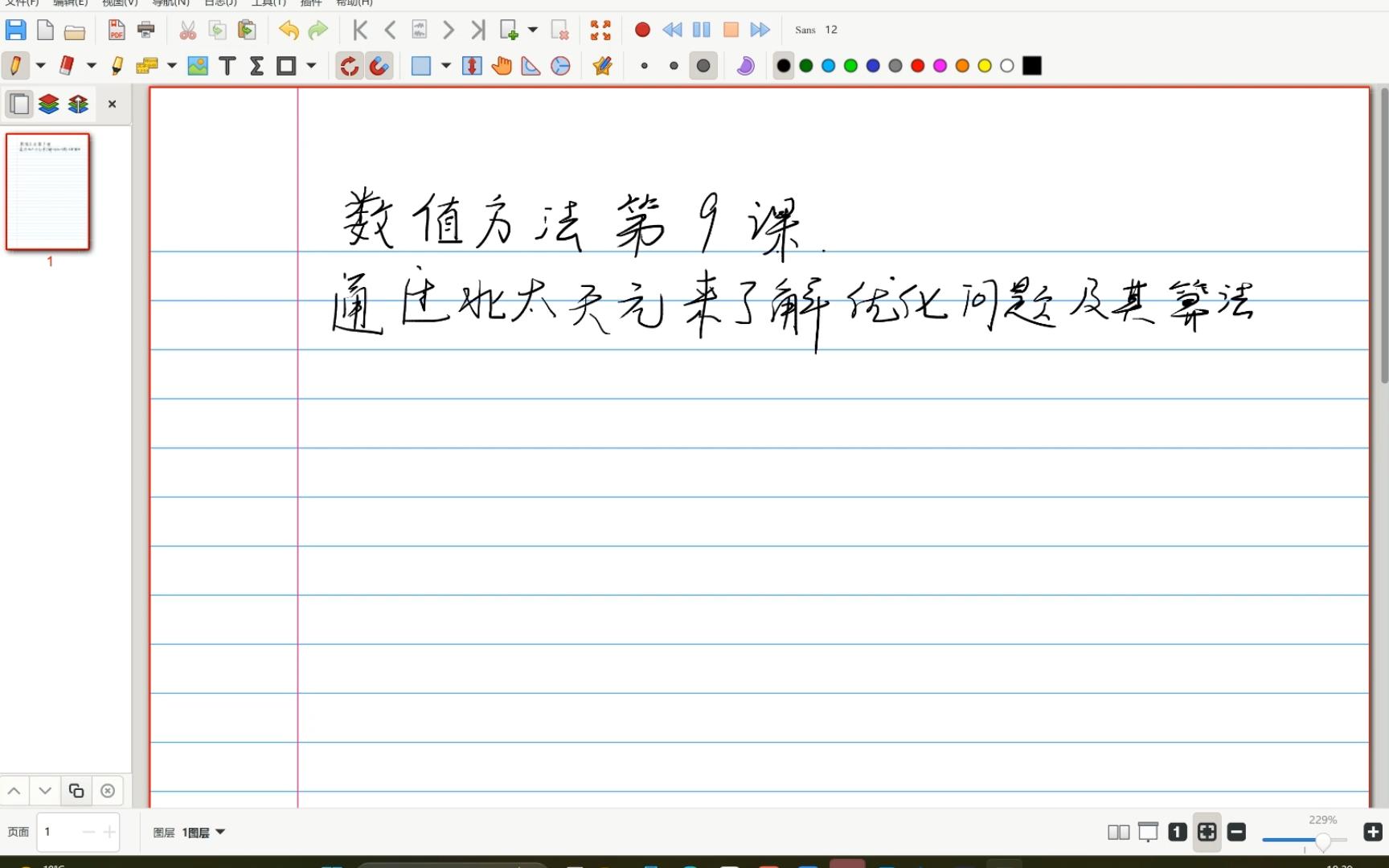Open the custom color chooser square
This screenshot has width=1389, height=868.
coord(1032,66)
